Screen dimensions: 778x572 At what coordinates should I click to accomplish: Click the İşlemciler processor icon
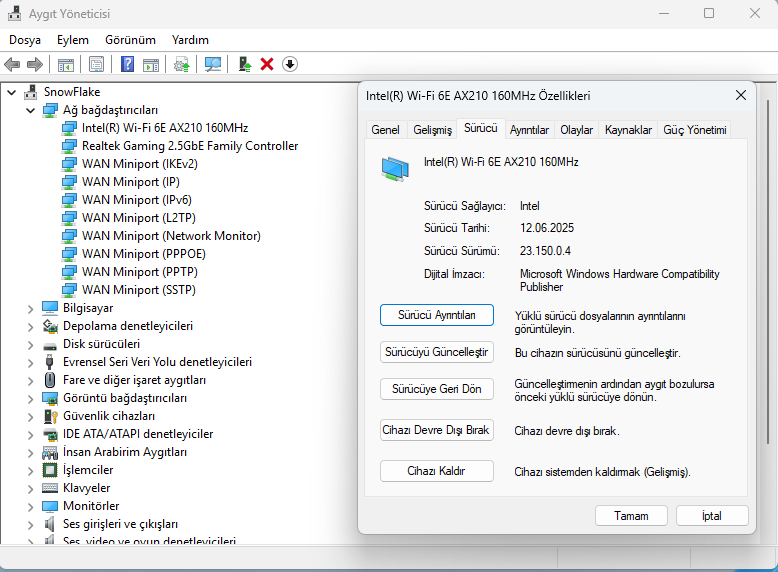(50, 470)
